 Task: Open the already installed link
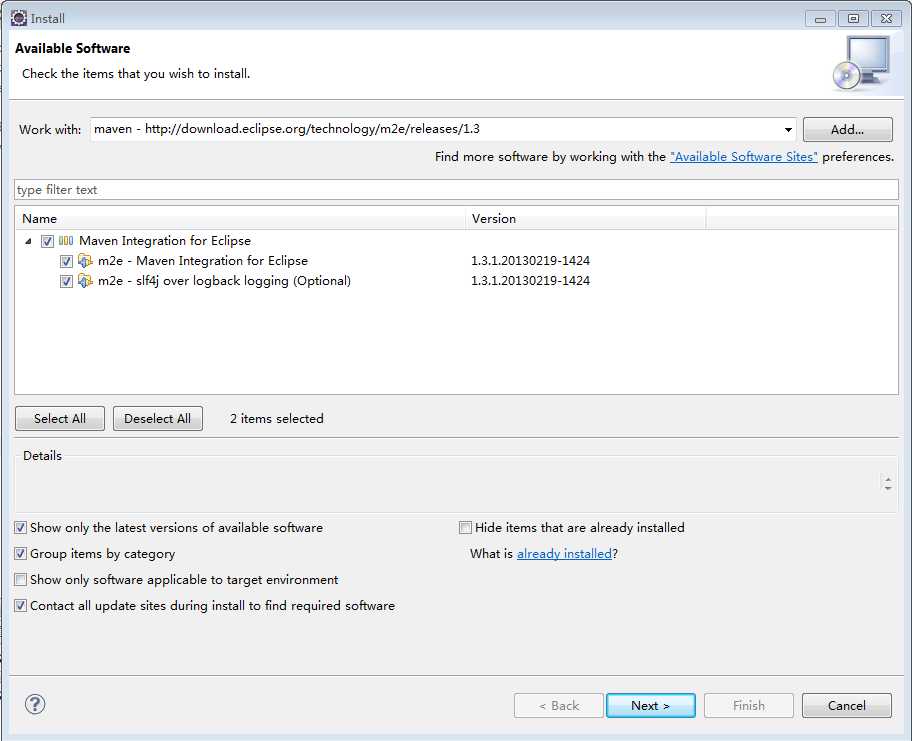tap(564, 554)
